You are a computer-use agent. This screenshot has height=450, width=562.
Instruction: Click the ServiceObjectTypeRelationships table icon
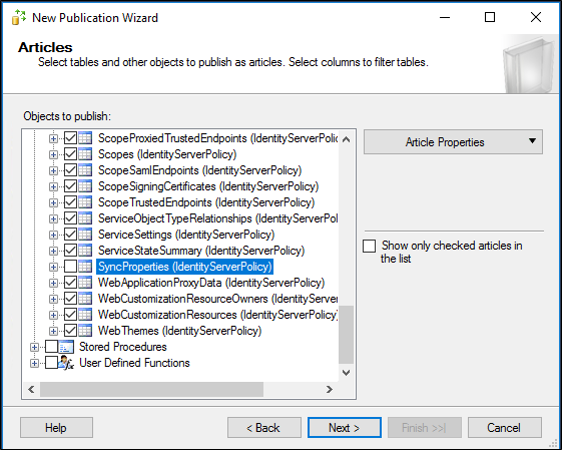[x=85, y=218]
